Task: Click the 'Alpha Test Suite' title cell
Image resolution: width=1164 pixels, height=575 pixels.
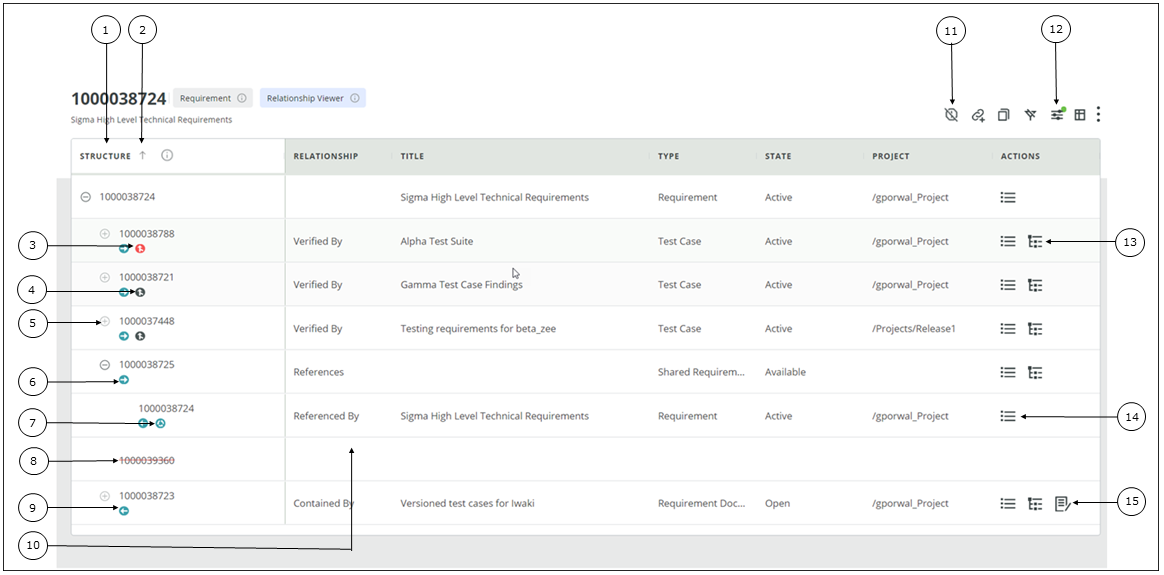Action: tap(436, 241)
